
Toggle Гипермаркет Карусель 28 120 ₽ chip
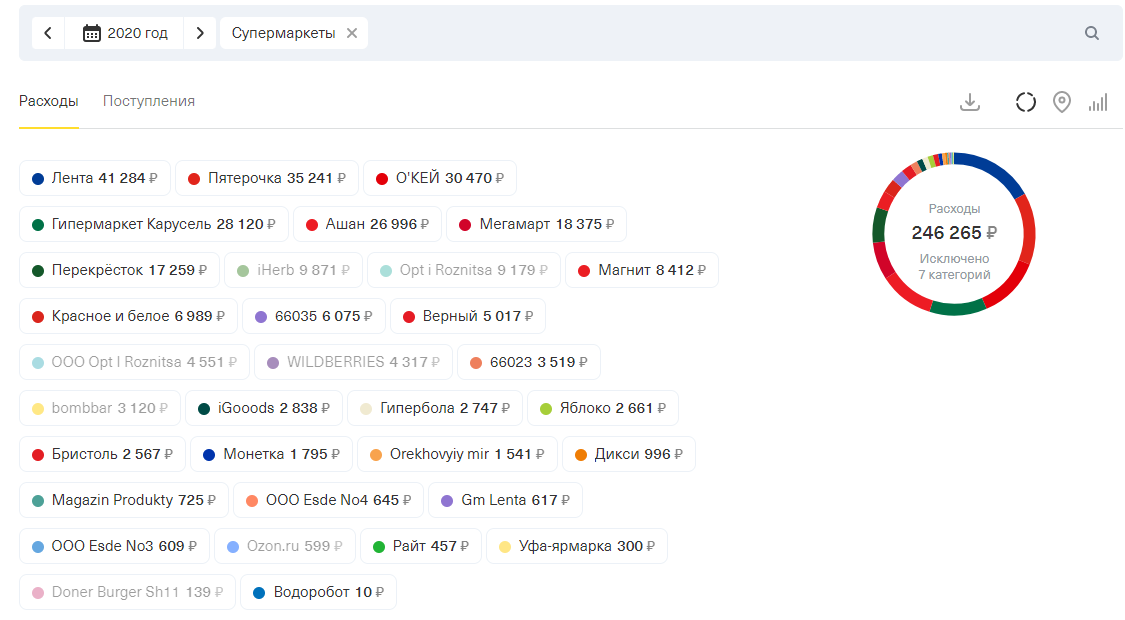154,224
